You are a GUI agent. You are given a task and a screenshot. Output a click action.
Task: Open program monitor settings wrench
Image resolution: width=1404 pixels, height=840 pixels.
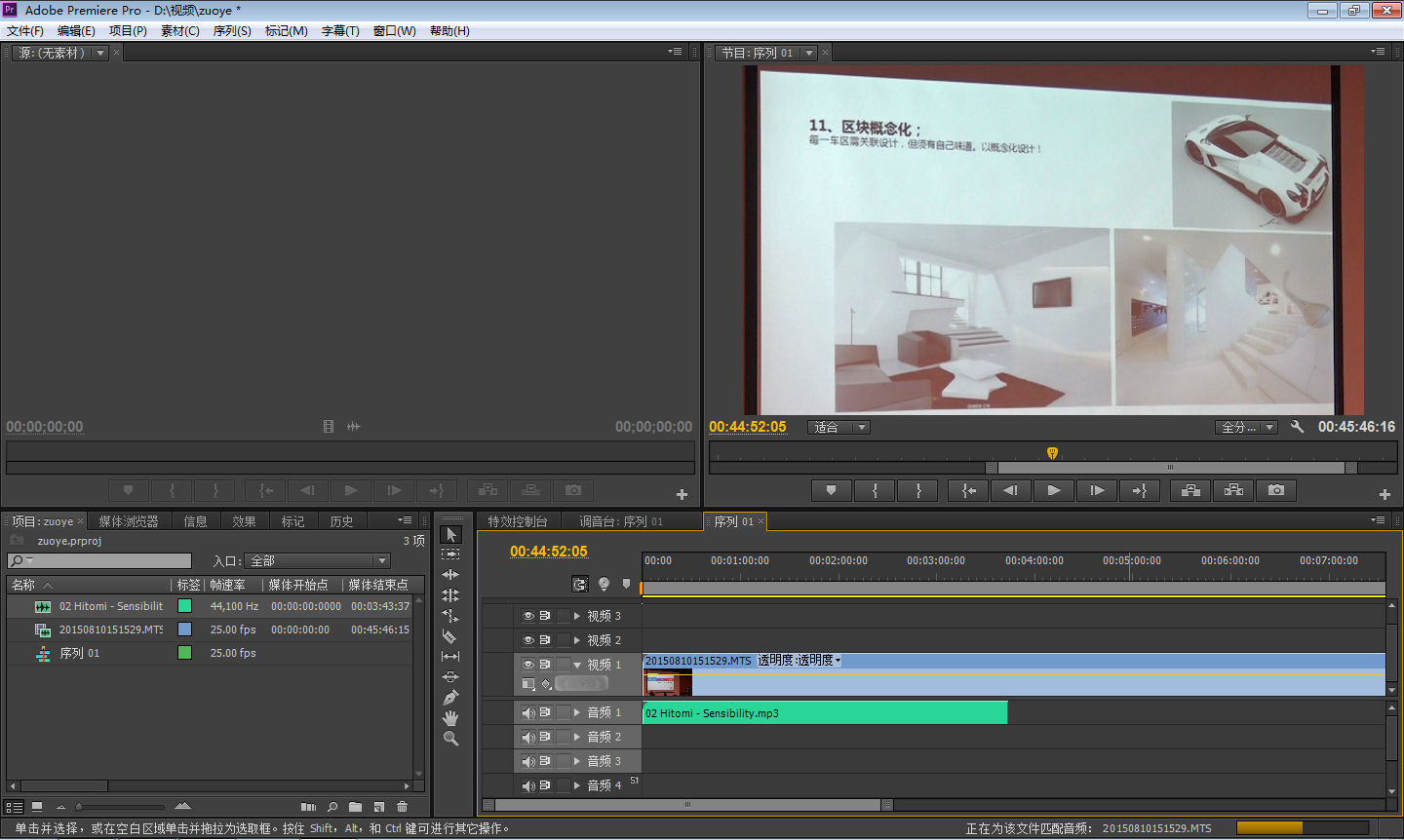(x=1297, y=427)
